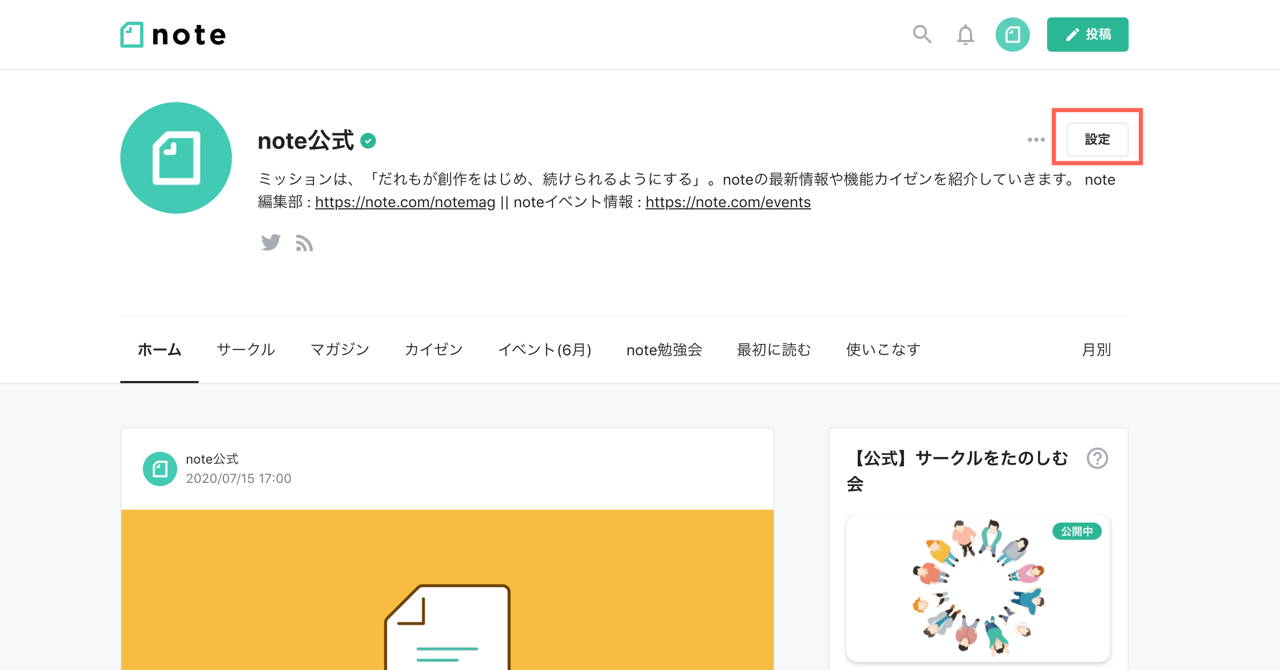1280x670 pixels.
Task: Open the イベント(6月) tab
Action: pos(545,350)
